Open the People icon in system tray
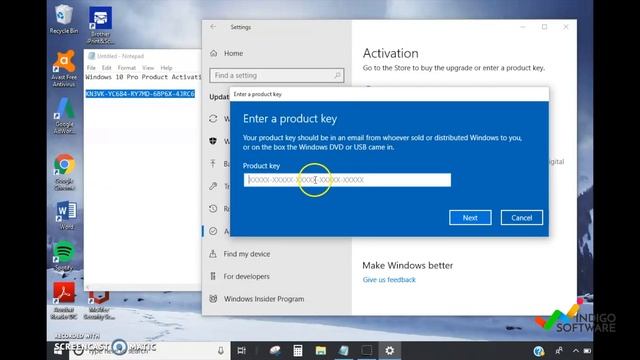Viewport: 640px width, 360px height. (x=559, y=350)
